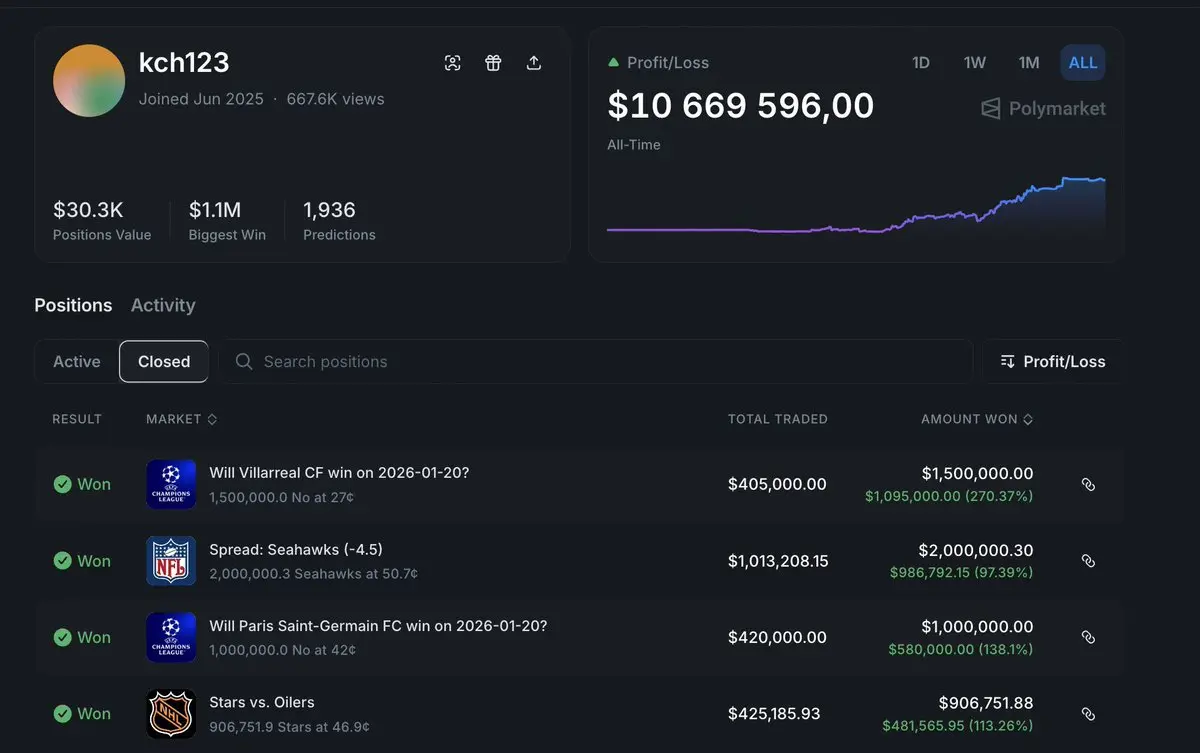Image resolution: width=1200 pixels, height=753 pixels.
Task: Open the Champions League logo for Paris Saint-Germain market
Action: [171, 637]
